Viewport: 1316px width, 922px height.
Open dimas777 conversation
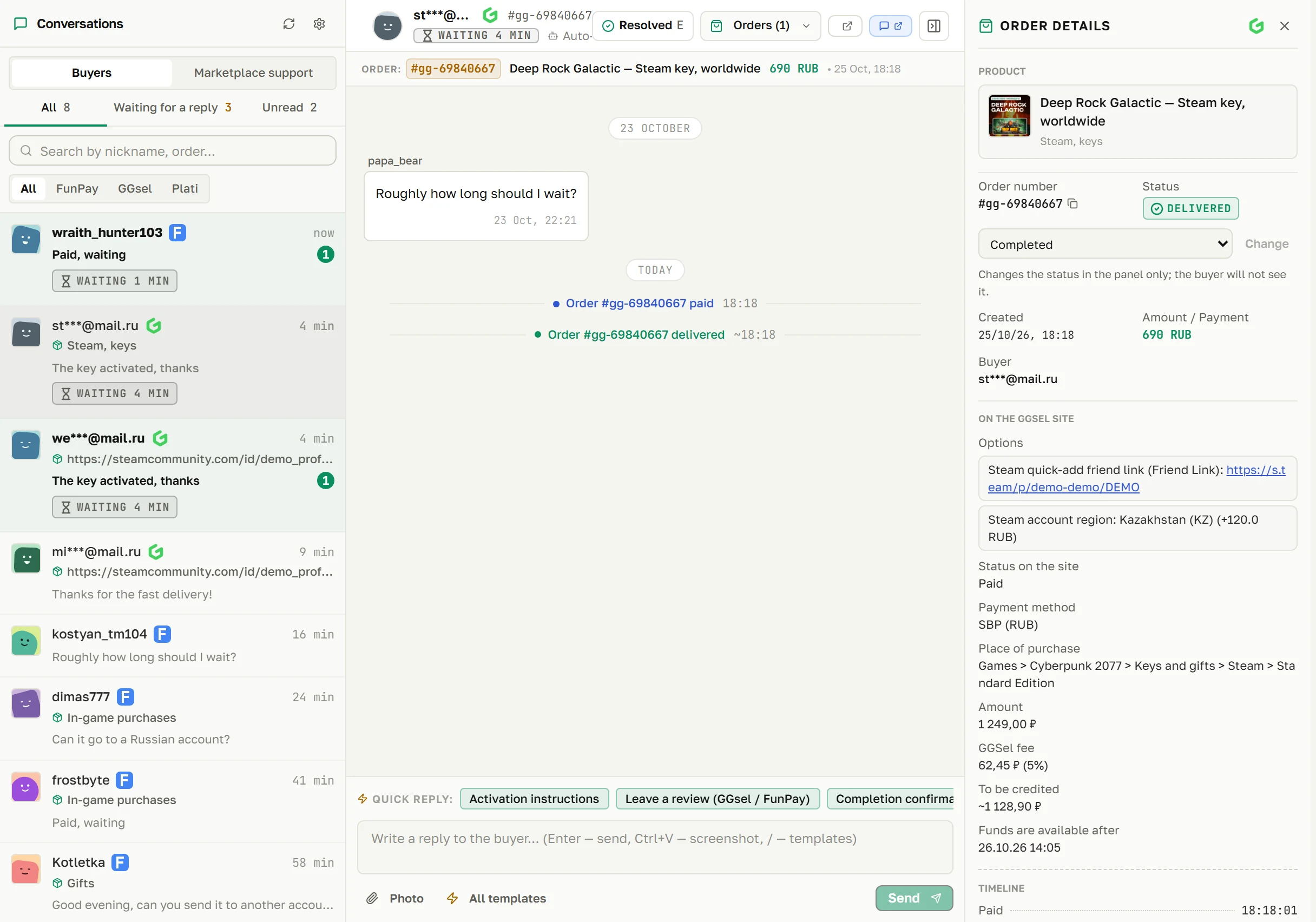pos(173,718)
